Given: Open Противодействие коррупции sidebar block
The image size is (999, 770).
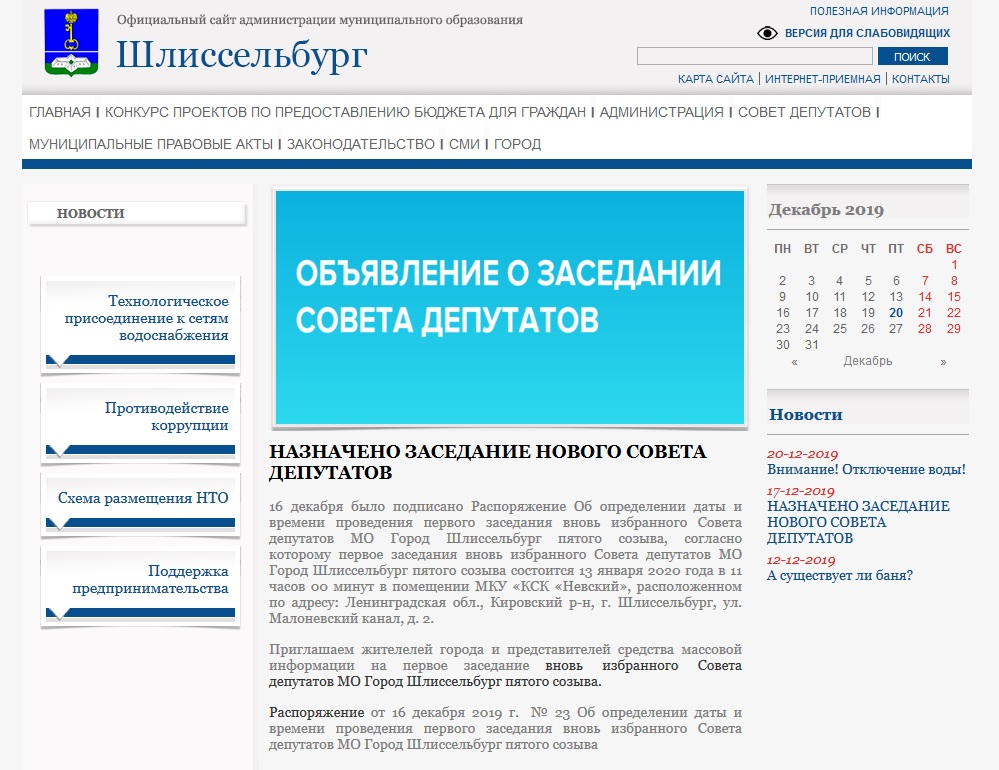Looking at the screenshot, I should click(x=140, y=425).
